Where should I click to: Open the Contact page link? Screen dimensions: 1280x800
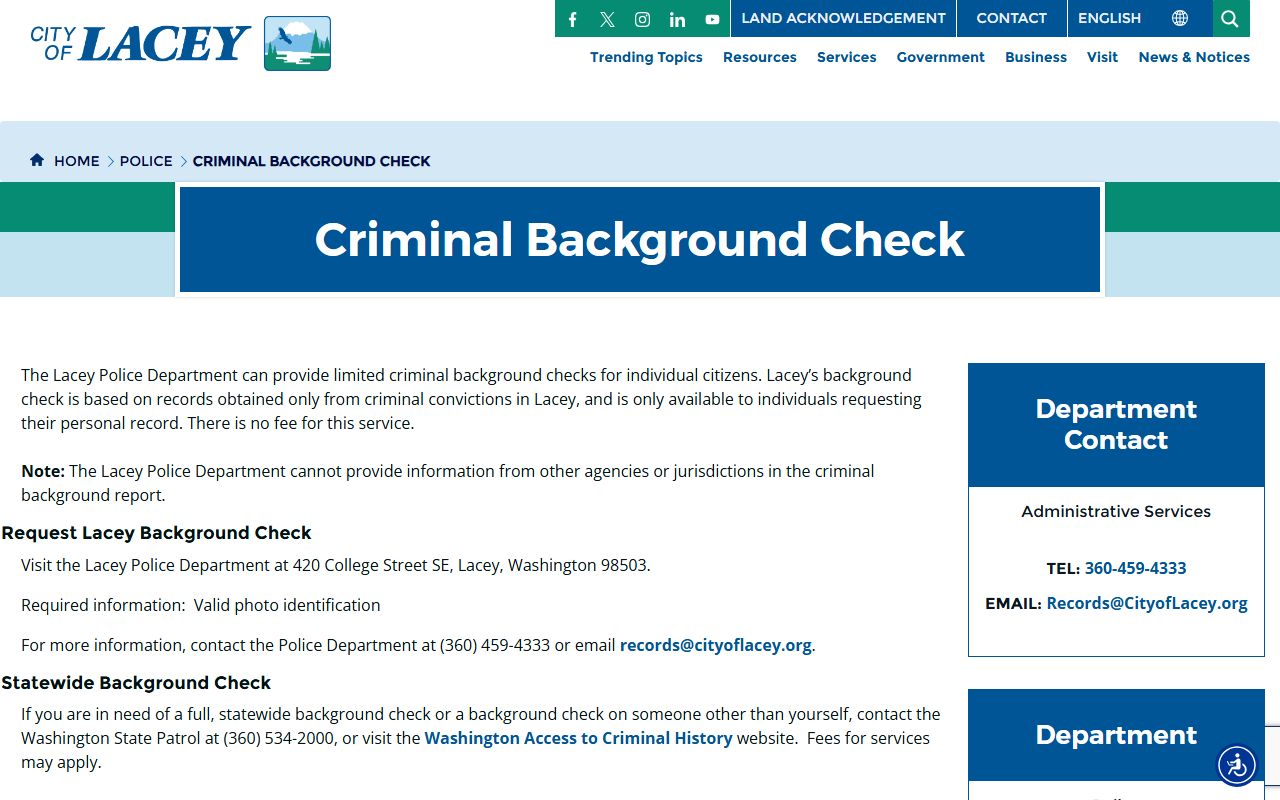tap(1011, 18)
